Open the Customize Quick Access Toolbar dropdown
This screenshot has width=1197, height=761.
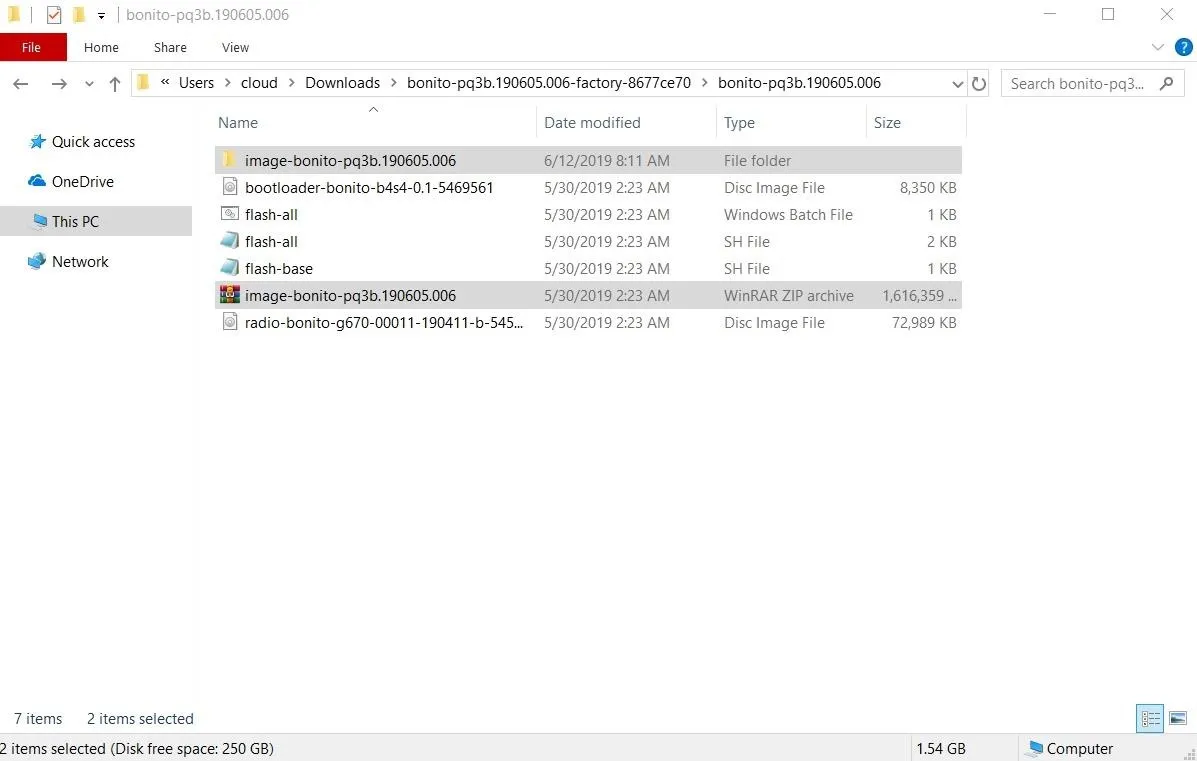[101, 15]
